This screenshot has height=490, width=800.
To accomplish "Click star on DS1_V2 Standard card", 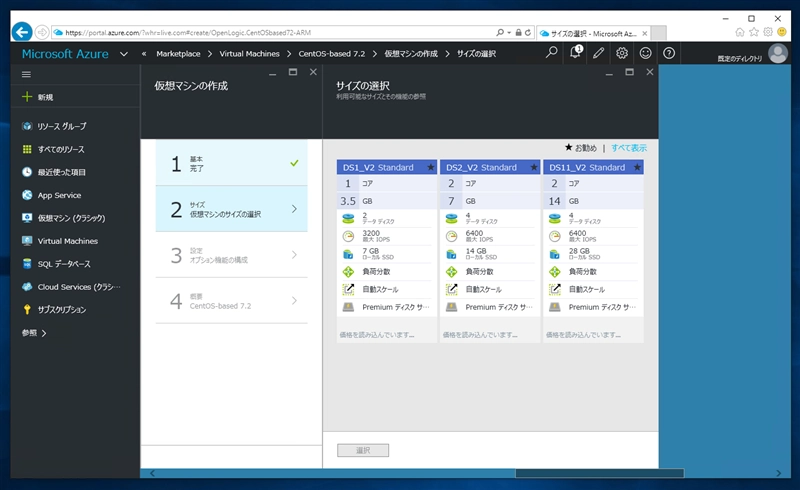I will [x=431, y=167].
